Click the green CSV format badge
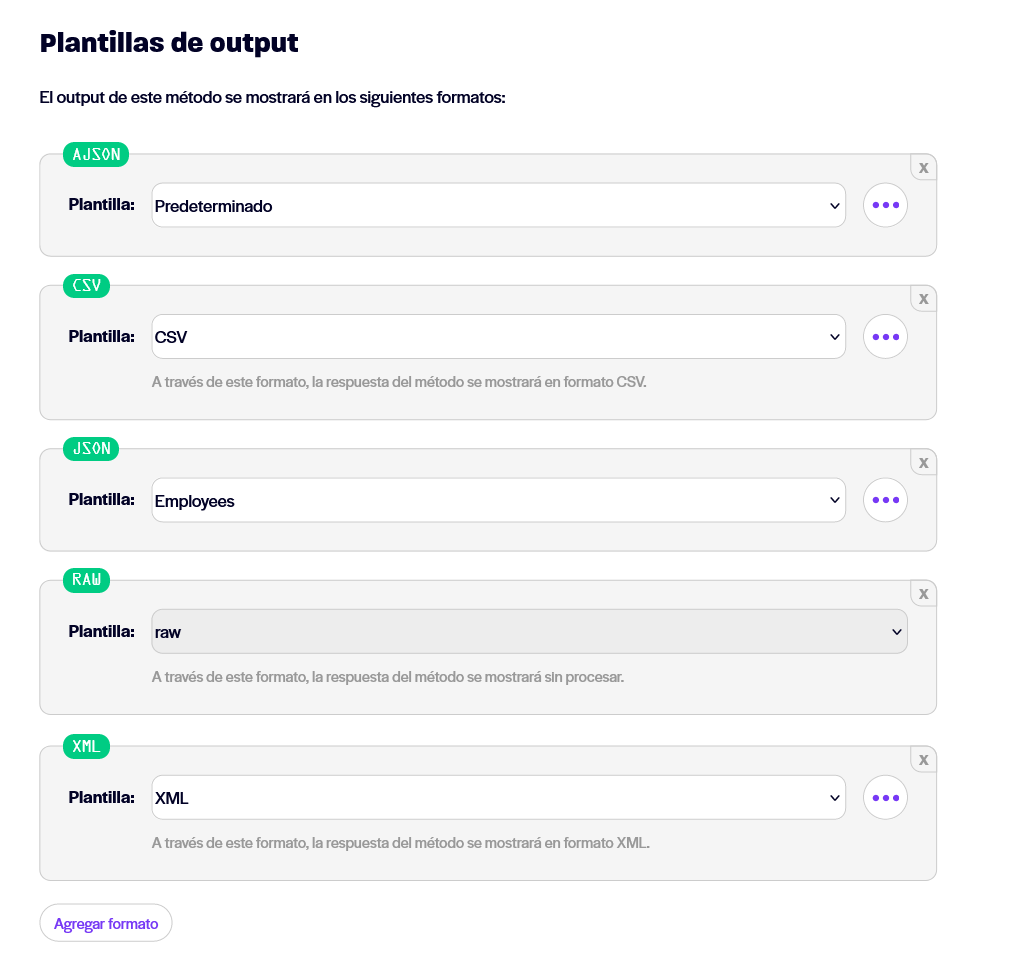Viewport: 1032px width, 967px height. [x=86, y=286]
